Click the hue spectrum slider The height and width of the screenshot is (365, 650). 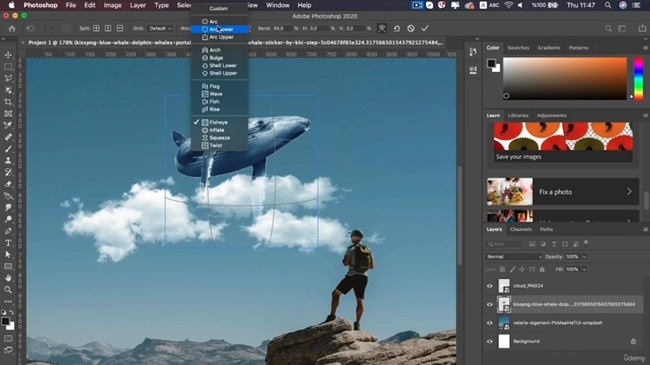[x=639, y=79]
